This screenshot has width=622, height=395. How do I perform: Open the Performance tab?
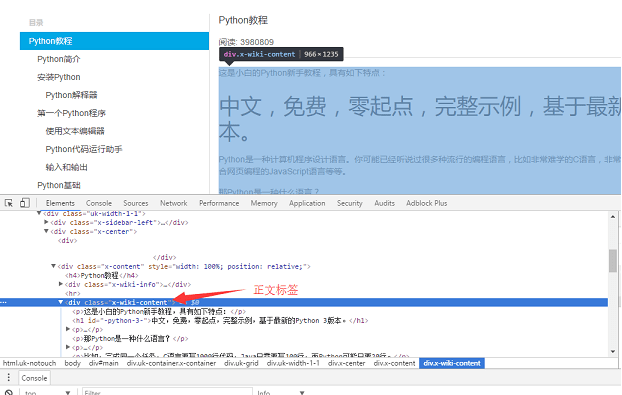point(219,203)
